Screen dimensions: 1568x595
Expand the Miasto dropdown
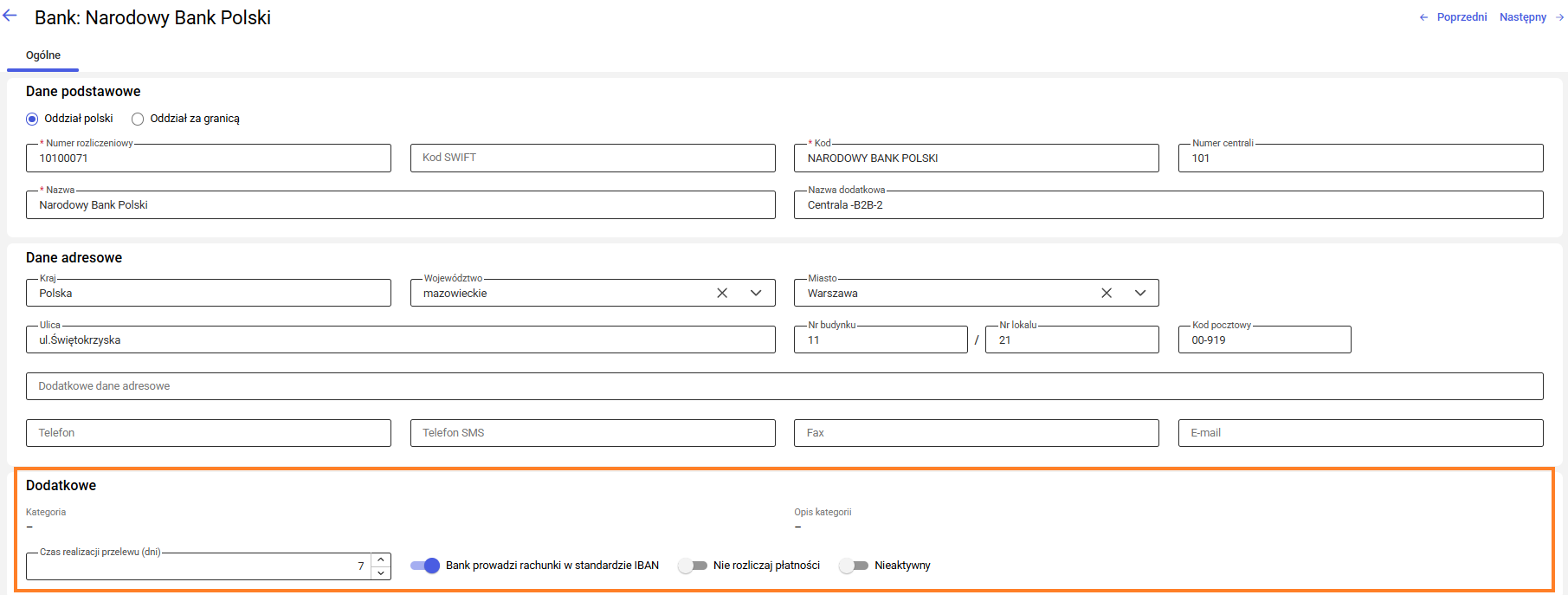(x=1140, y=294)
